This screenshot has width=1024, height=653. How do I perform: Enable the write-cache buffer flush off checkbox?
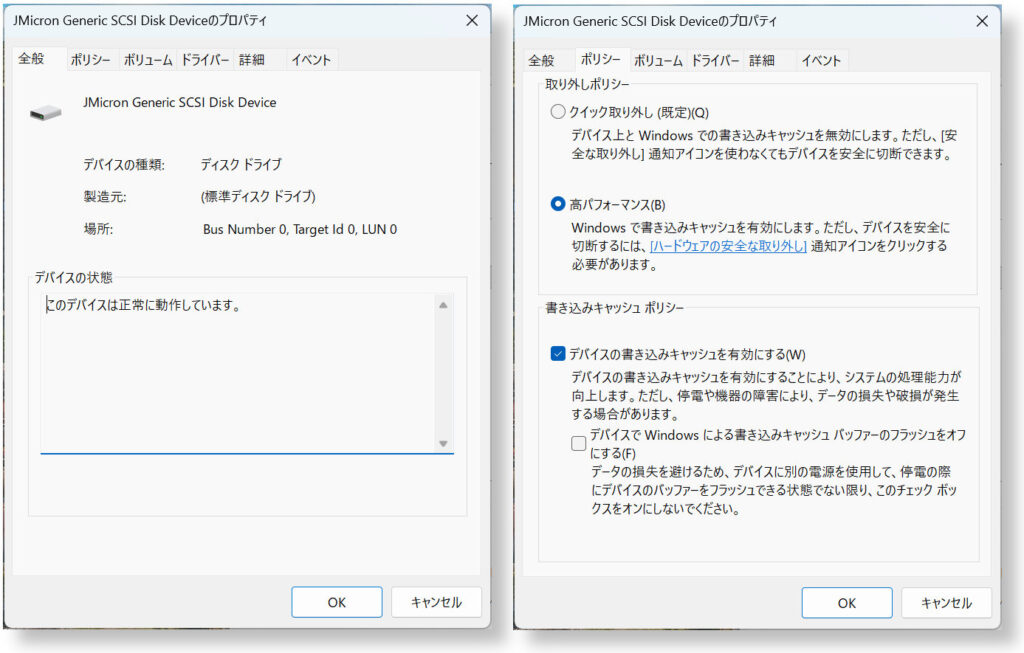pyautogui.click(x=579, y=443)
